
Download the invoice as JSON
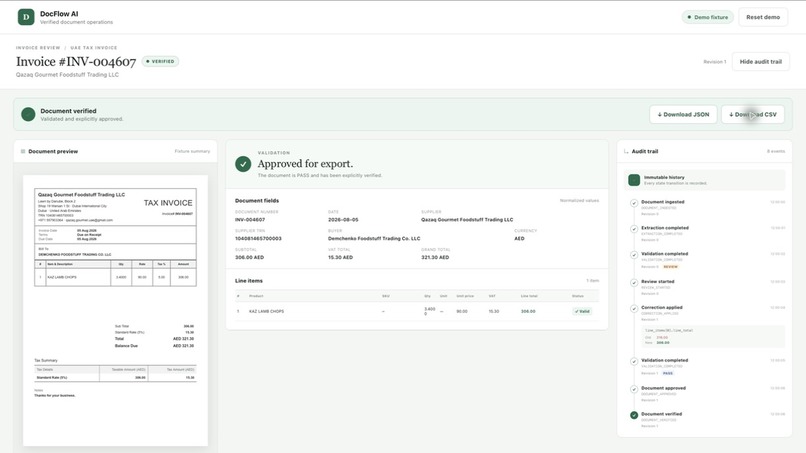(x=683, y=115)
